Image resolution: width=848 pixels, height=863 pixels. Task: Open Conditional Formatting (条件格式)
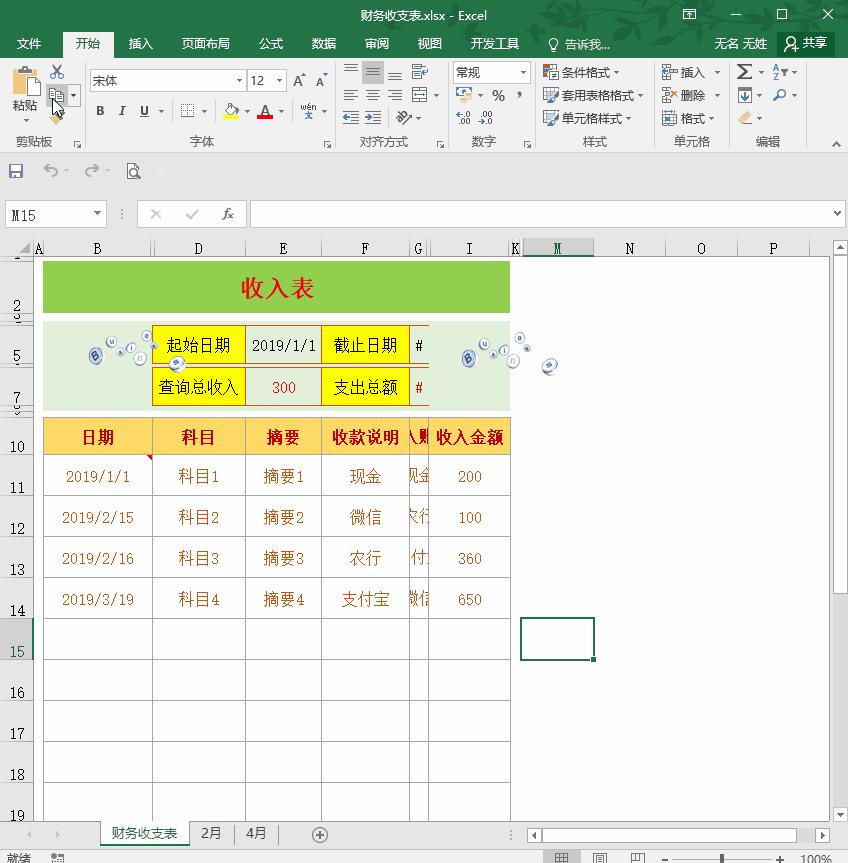tap(577, 72)
